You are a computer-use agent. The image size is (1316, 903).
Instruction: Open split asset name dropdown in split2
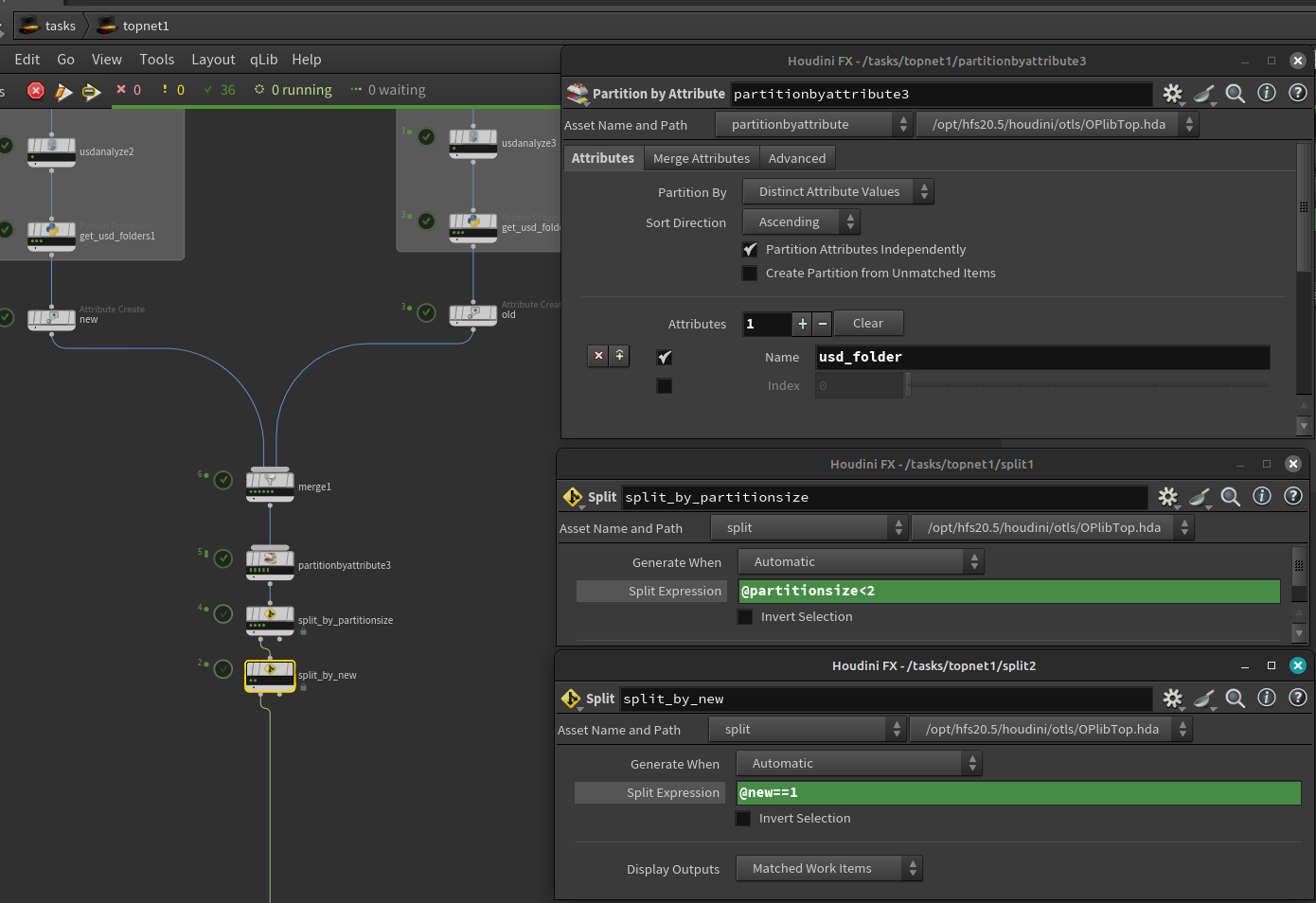[x=807, y=730]
